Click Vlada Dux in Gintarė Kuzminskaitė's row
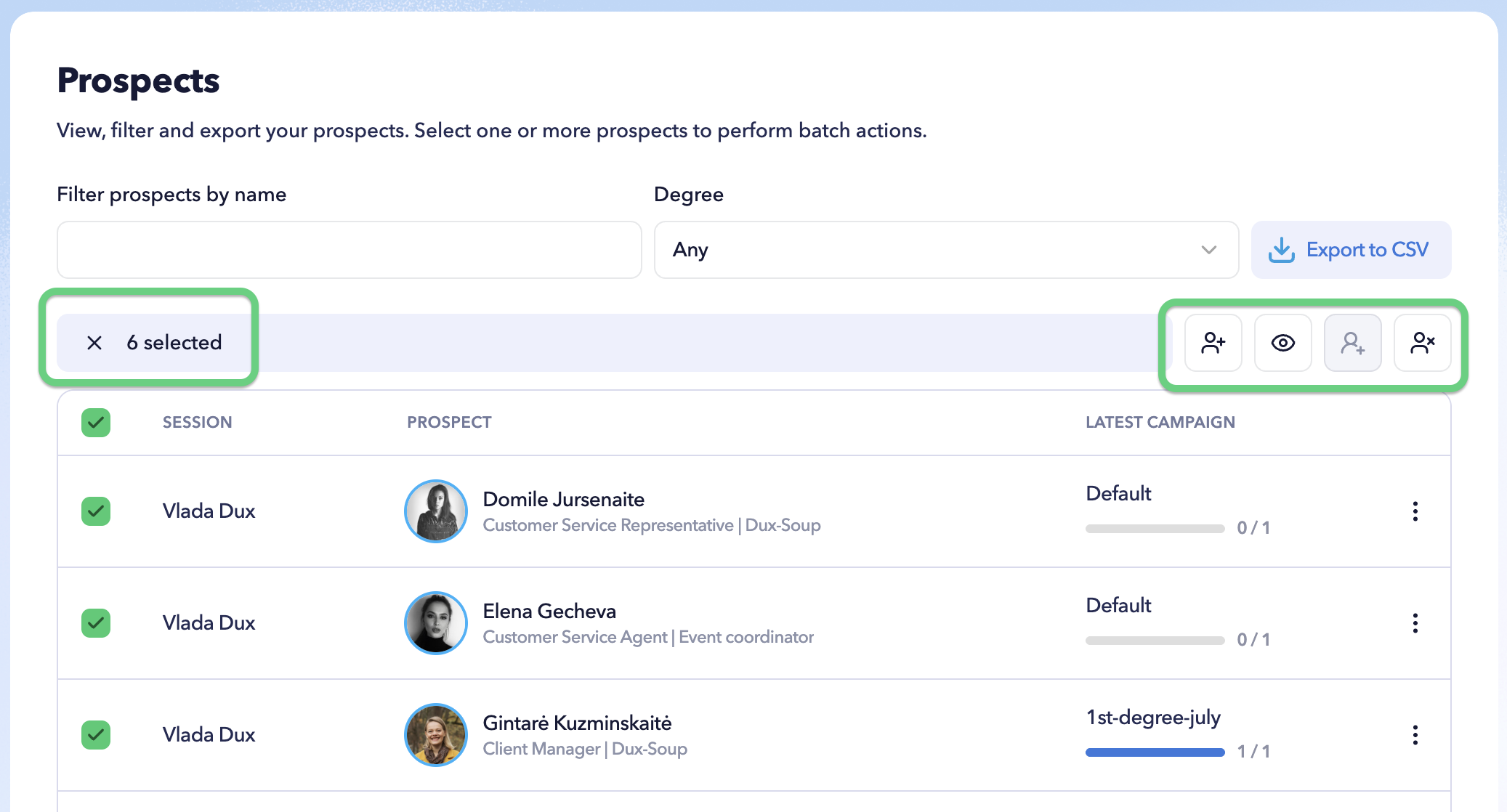Image resolution: width=1507 pixels, height=812 pixels. pyautogui.click(x=209, y=735)
